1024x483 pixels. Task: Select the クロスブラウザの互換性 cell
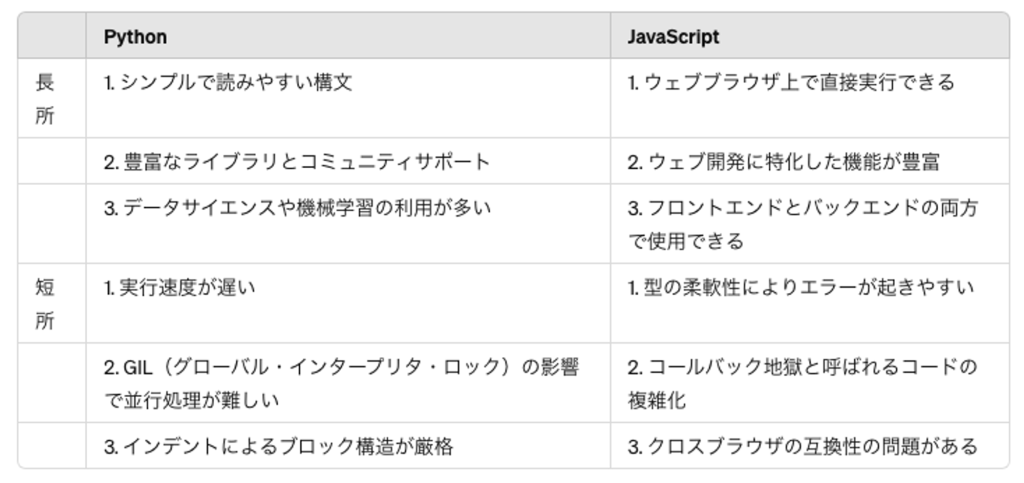[802, 446]
